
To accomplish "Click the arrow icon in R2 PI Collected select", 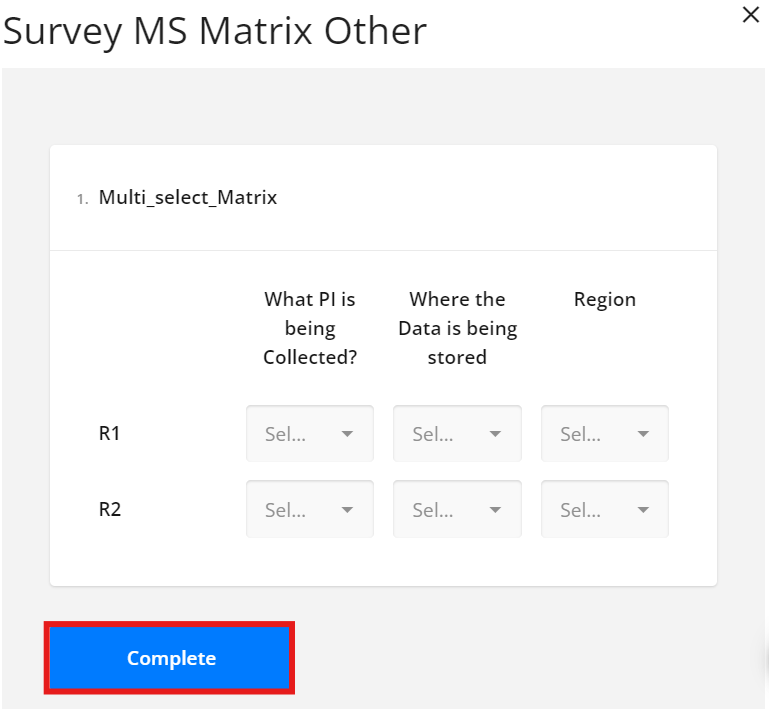I will click(x=347, y=510).
